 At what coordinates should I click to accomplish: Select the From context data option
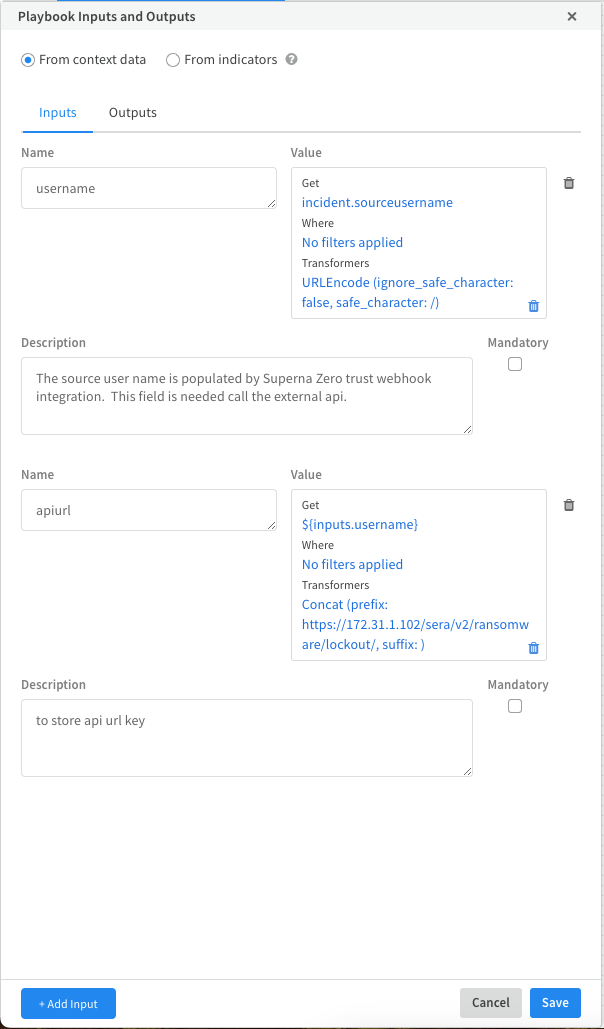[29, 59]
